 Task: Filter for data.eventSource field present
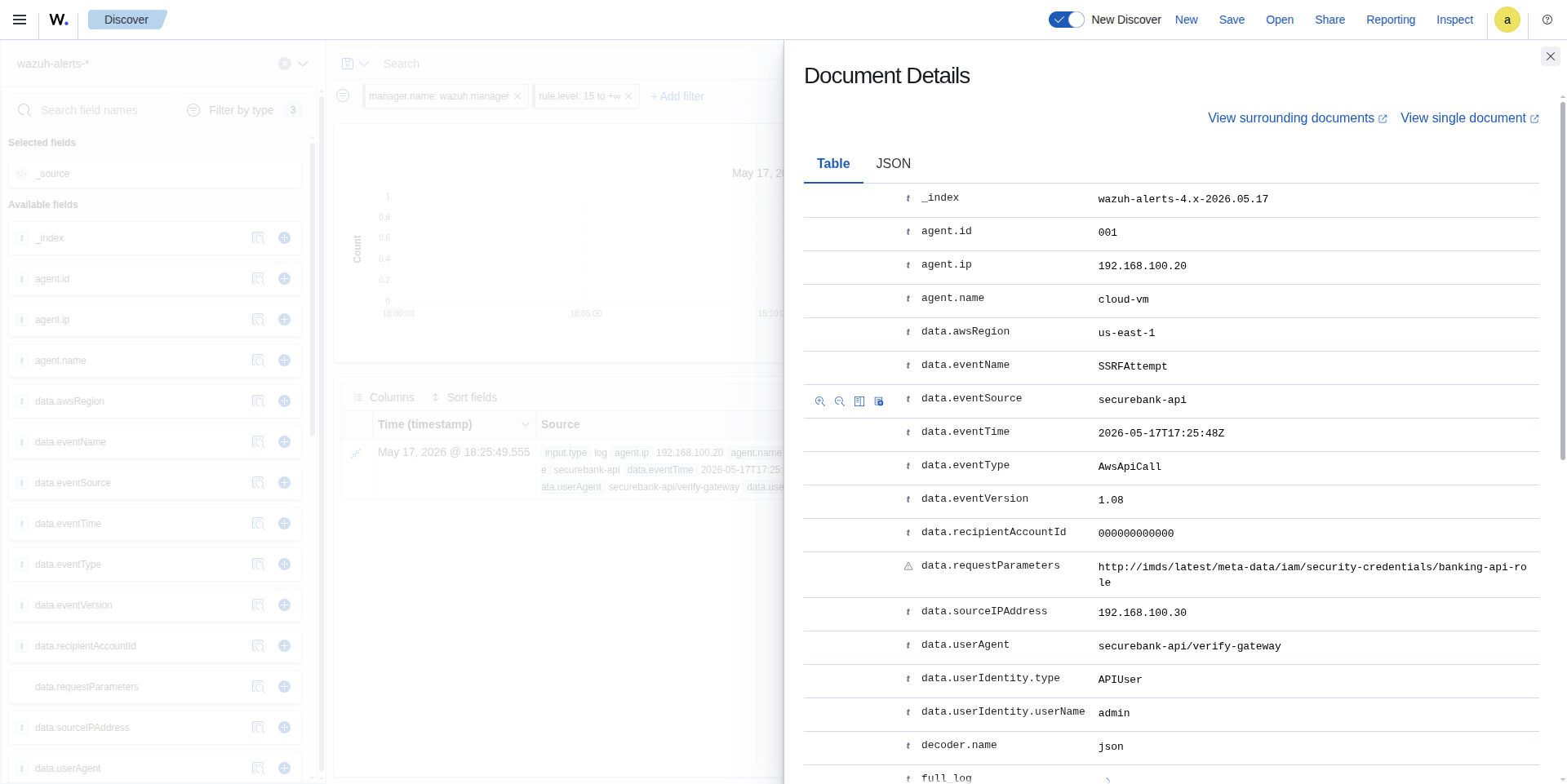coord(879,401)
